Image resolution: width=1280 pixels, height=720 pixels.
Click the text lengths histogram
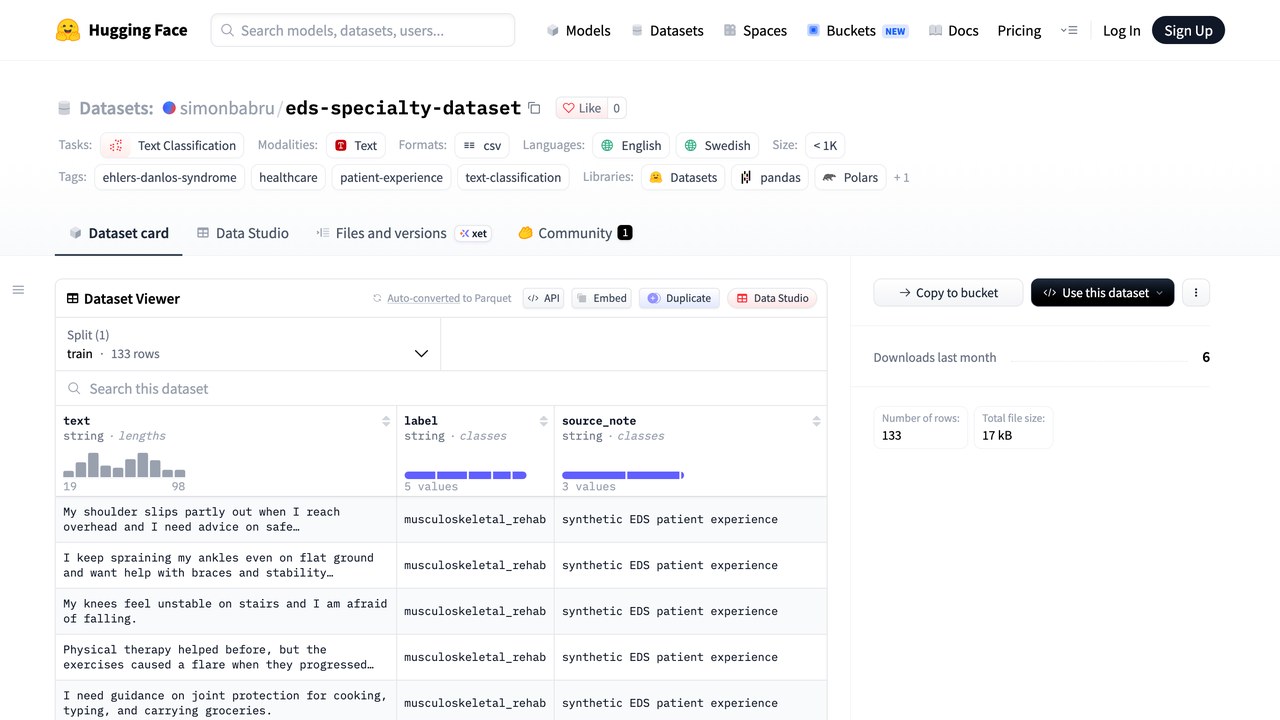click(124, 465)
